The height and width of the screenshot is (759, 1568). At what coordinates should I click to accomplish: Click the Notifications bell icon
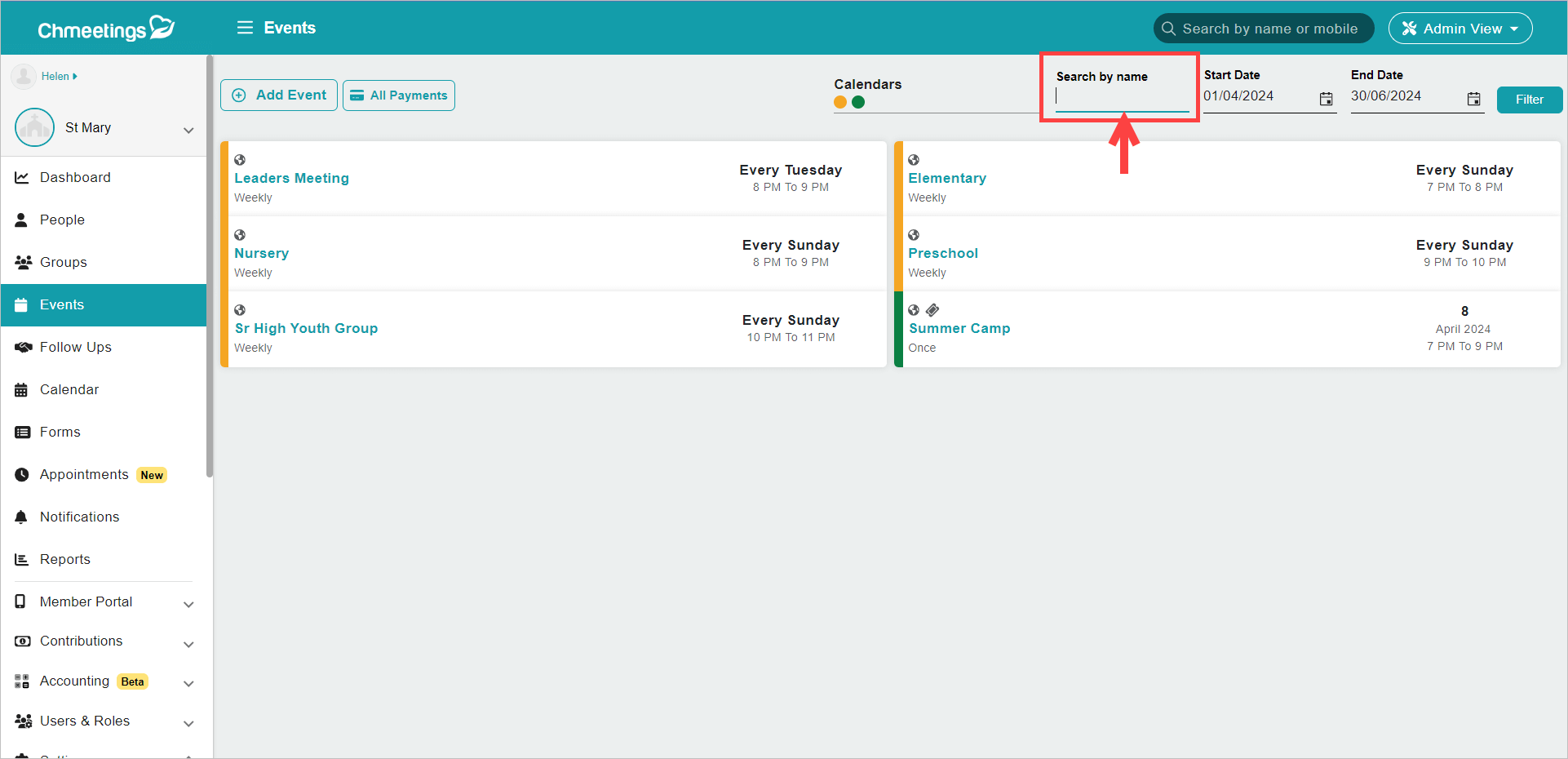[x=21, y=517]
